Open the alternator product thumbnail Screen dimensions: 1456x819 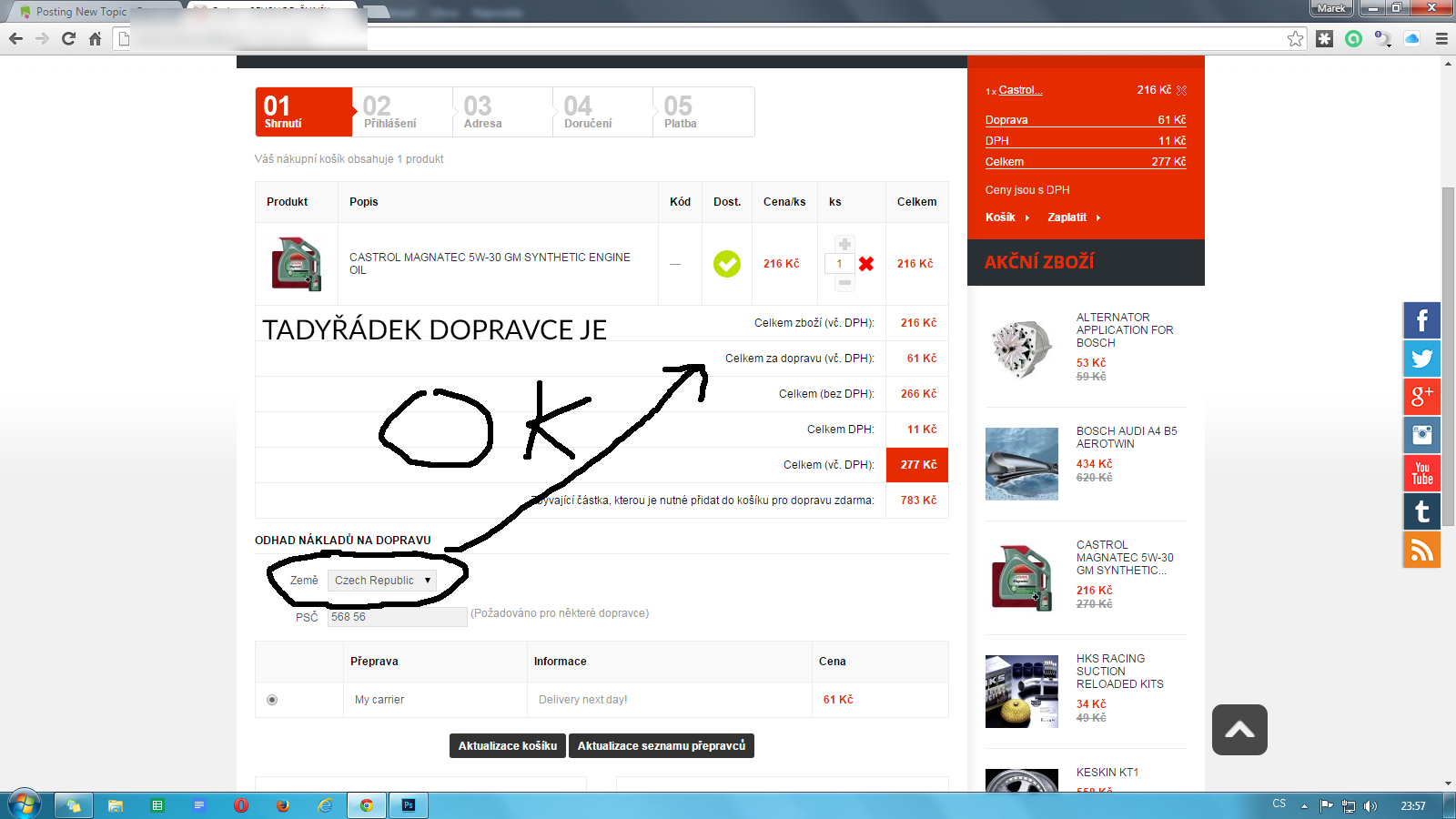coord(1022,349)
